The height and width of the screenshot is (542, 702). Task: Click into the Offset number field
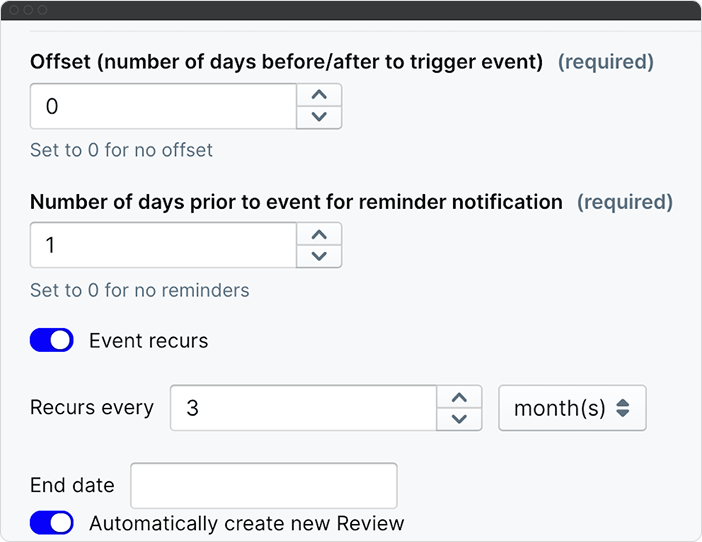pos(163,106)
